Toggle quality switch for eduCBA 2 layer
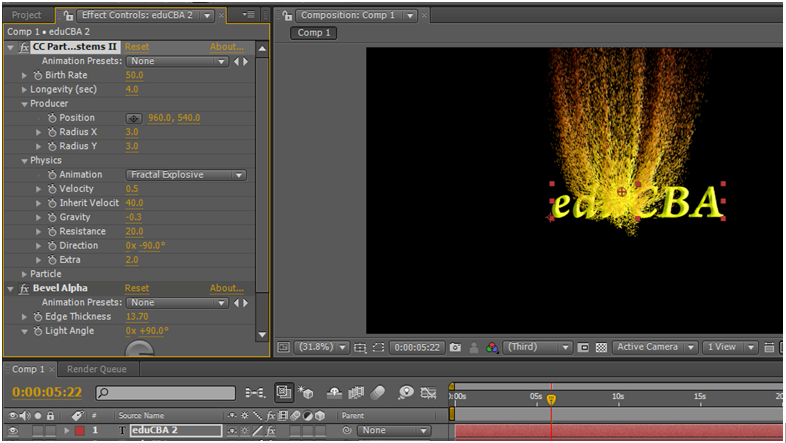This screenshot has width=786, height=443. [x=257, y=430]
